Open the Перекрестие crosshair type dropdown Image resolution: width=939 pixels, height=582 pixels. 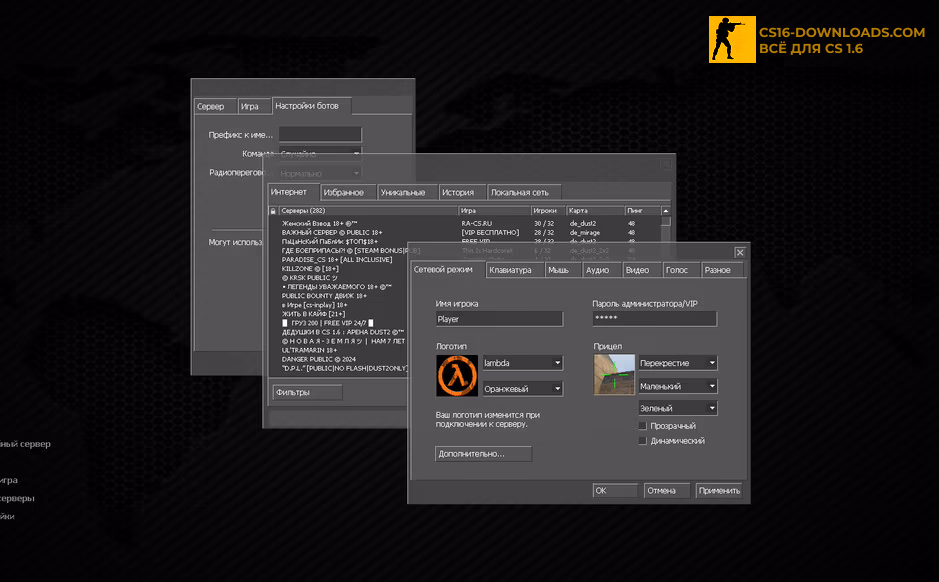click(678, 363)
